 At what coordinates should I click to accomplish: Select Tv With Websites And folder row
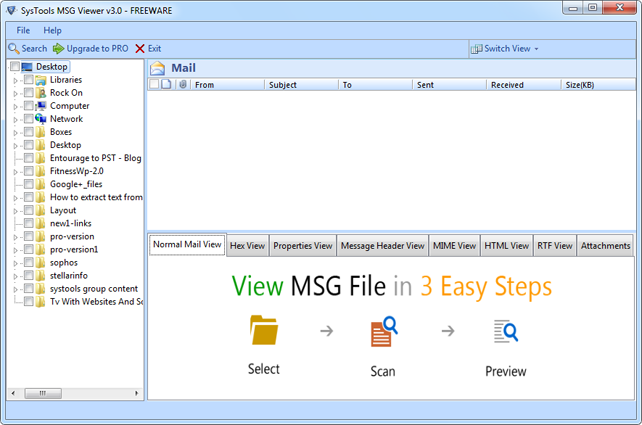point(96,302)
